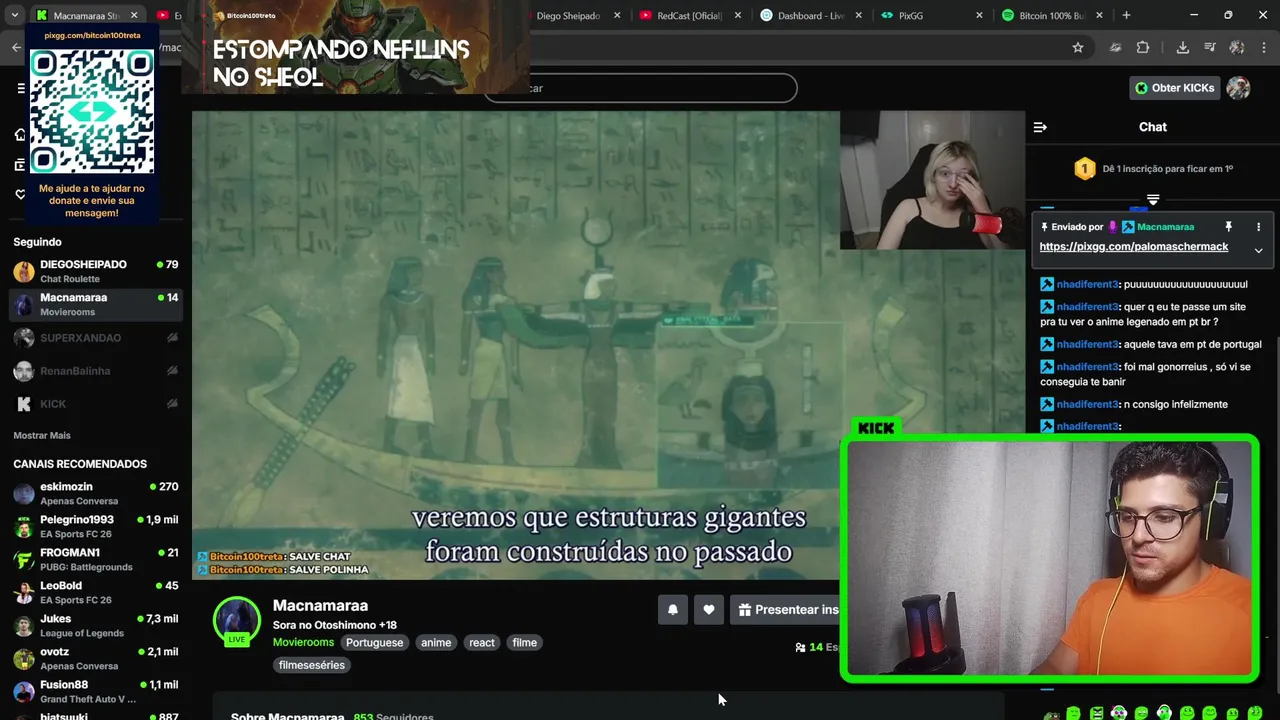Viewport: 1280px width, 720px height.
Task: Switch to the Dashboard - Live tab
Action: click(810, 16)
